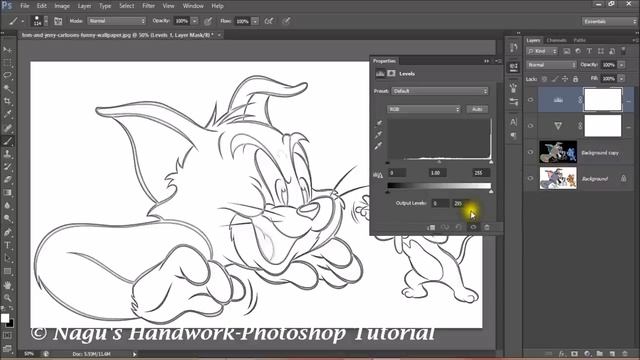Open the Preset dropdown in Levels
Screen dimensions: 640x360
(x=440, y=91)
